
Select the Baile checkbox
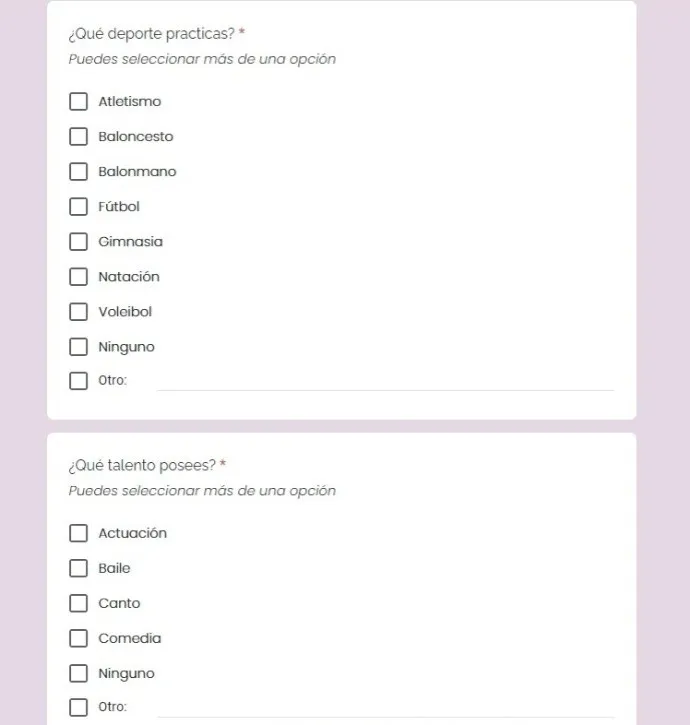click(x=78, y=568)
